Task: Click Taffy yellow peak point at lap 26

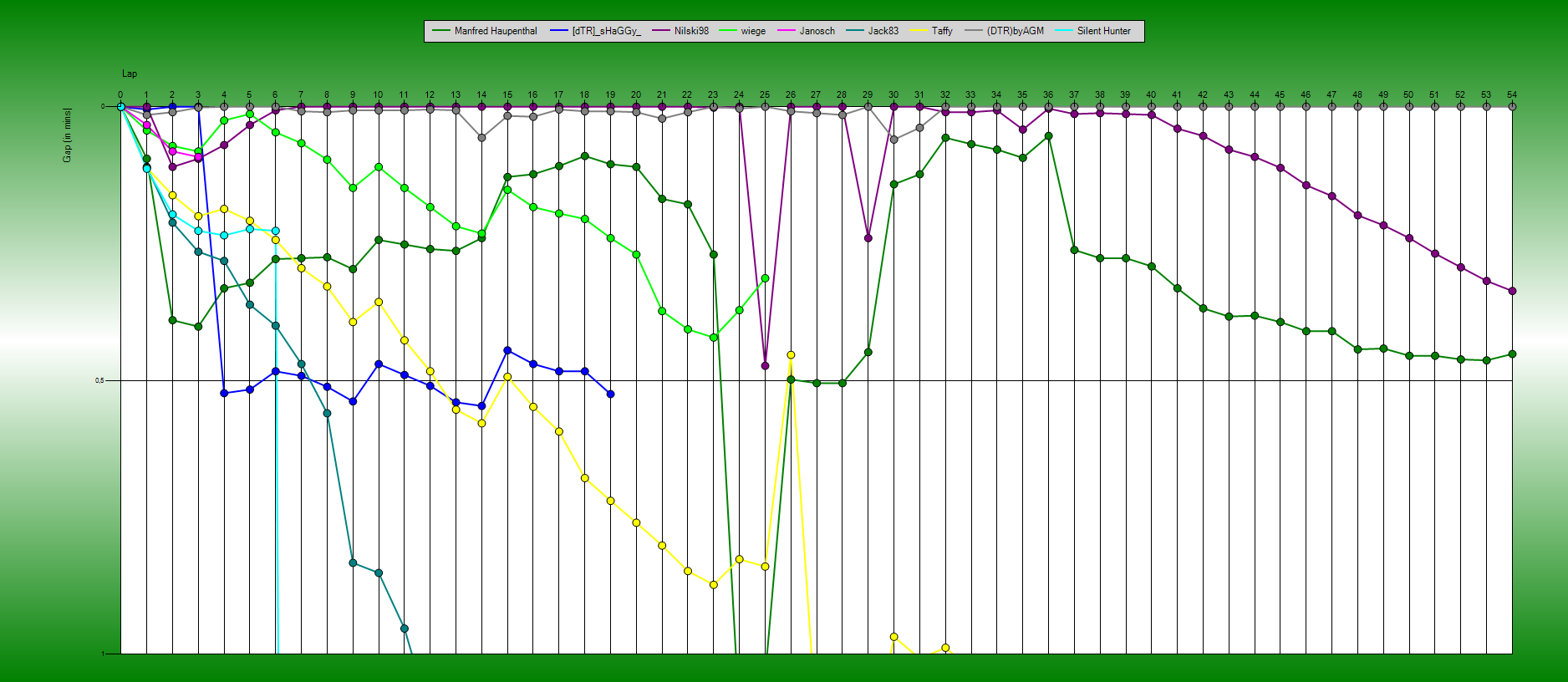Action: [791, 355]
